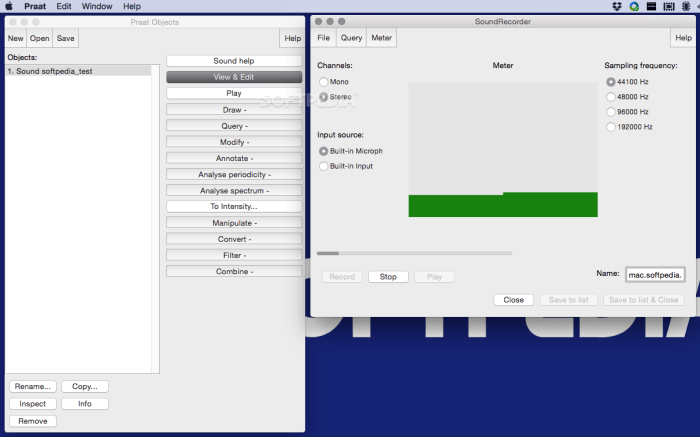Open the Window menu in the menu bar
The image size is (700, 437).
[97, 6]
